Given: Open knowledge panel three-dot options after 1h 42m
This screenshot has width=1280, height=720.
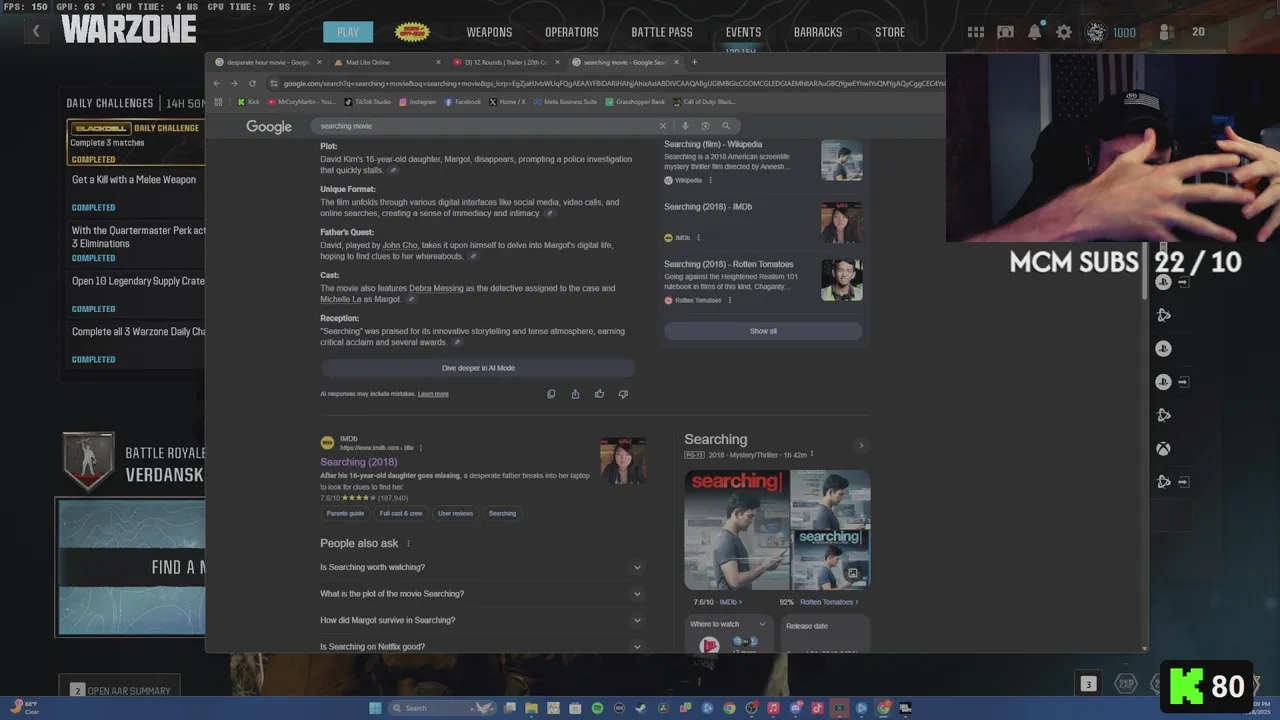Looking at the screenshot, I should coord(811,454).
